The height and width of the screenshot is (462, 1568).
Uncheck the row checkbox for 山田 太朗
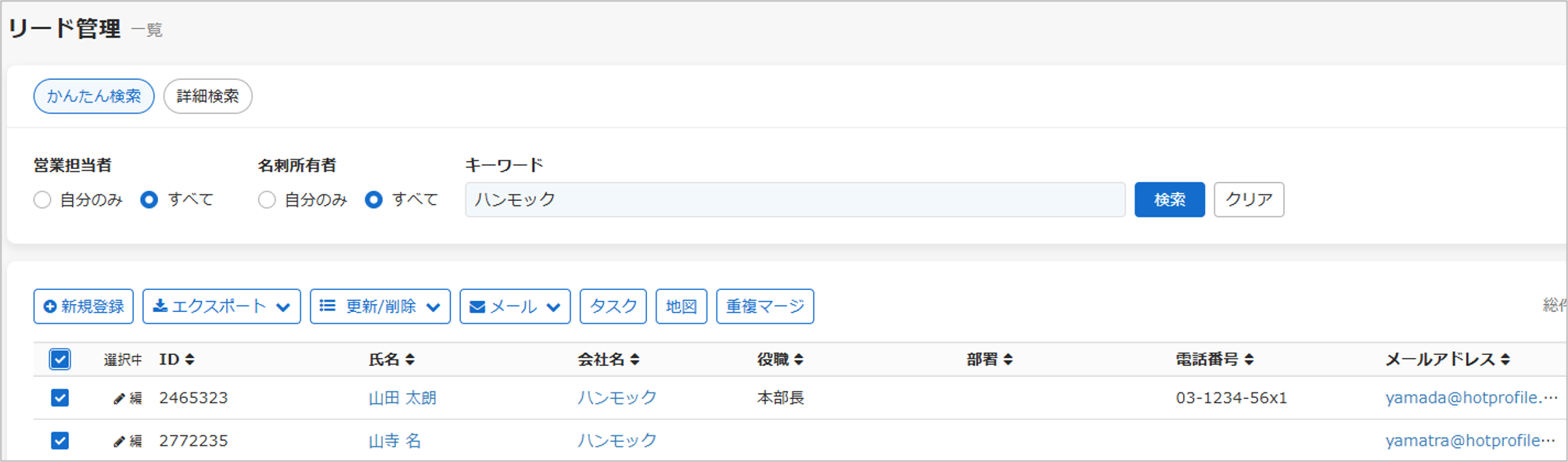[x=59, y=398]
